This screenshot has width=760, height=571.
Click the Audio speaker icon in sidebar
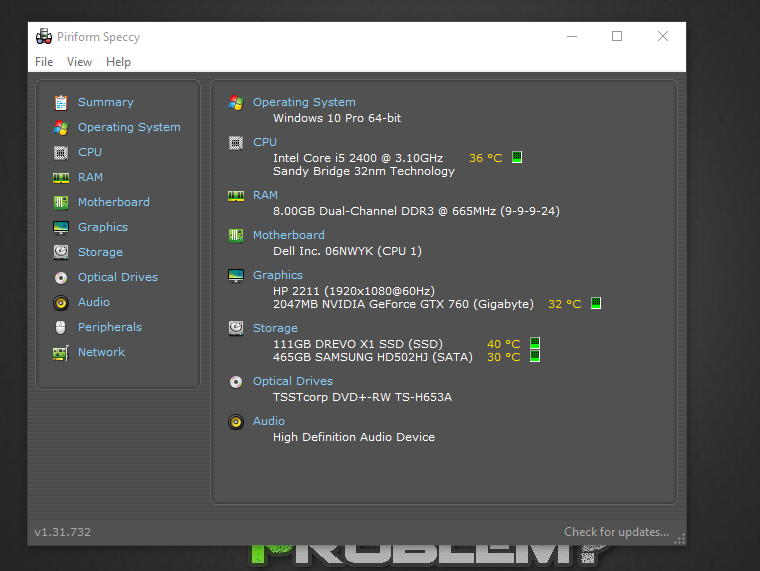point(61,302)
